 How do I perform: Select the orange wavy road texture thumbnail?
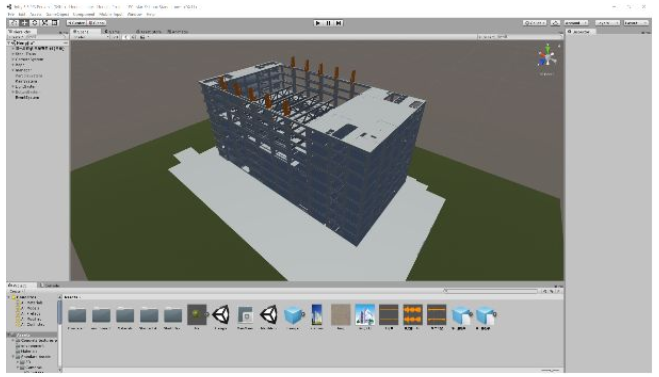point(413,315)
